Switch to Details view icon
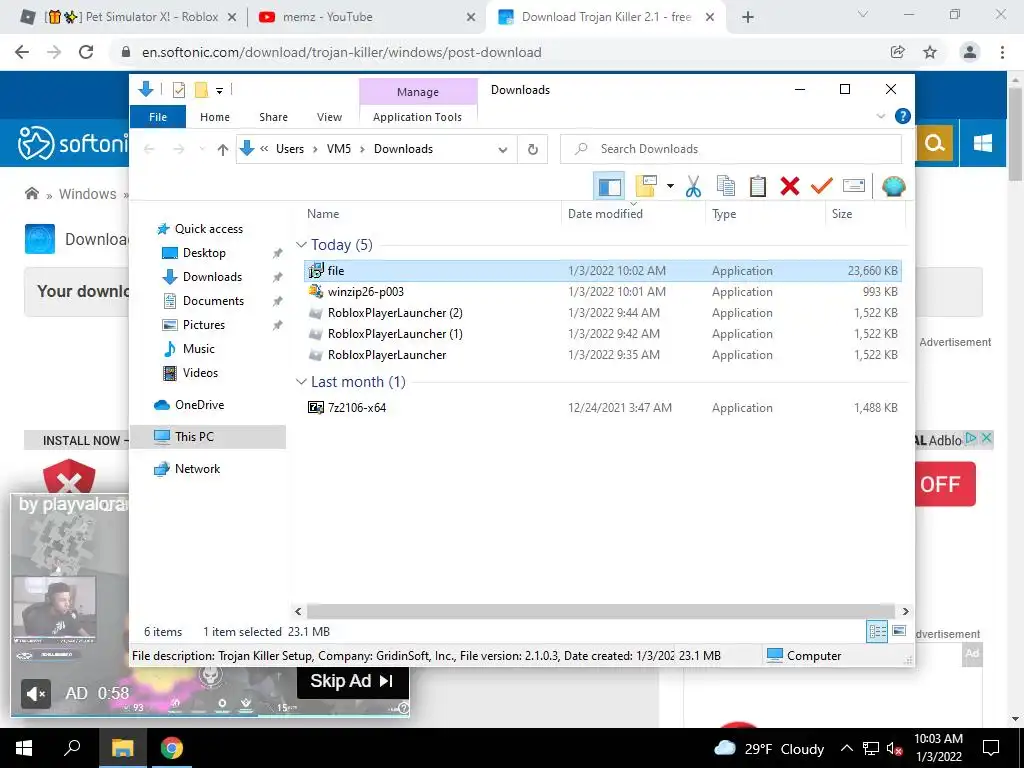Viewport: 1024px width, 768px height. 877,632
